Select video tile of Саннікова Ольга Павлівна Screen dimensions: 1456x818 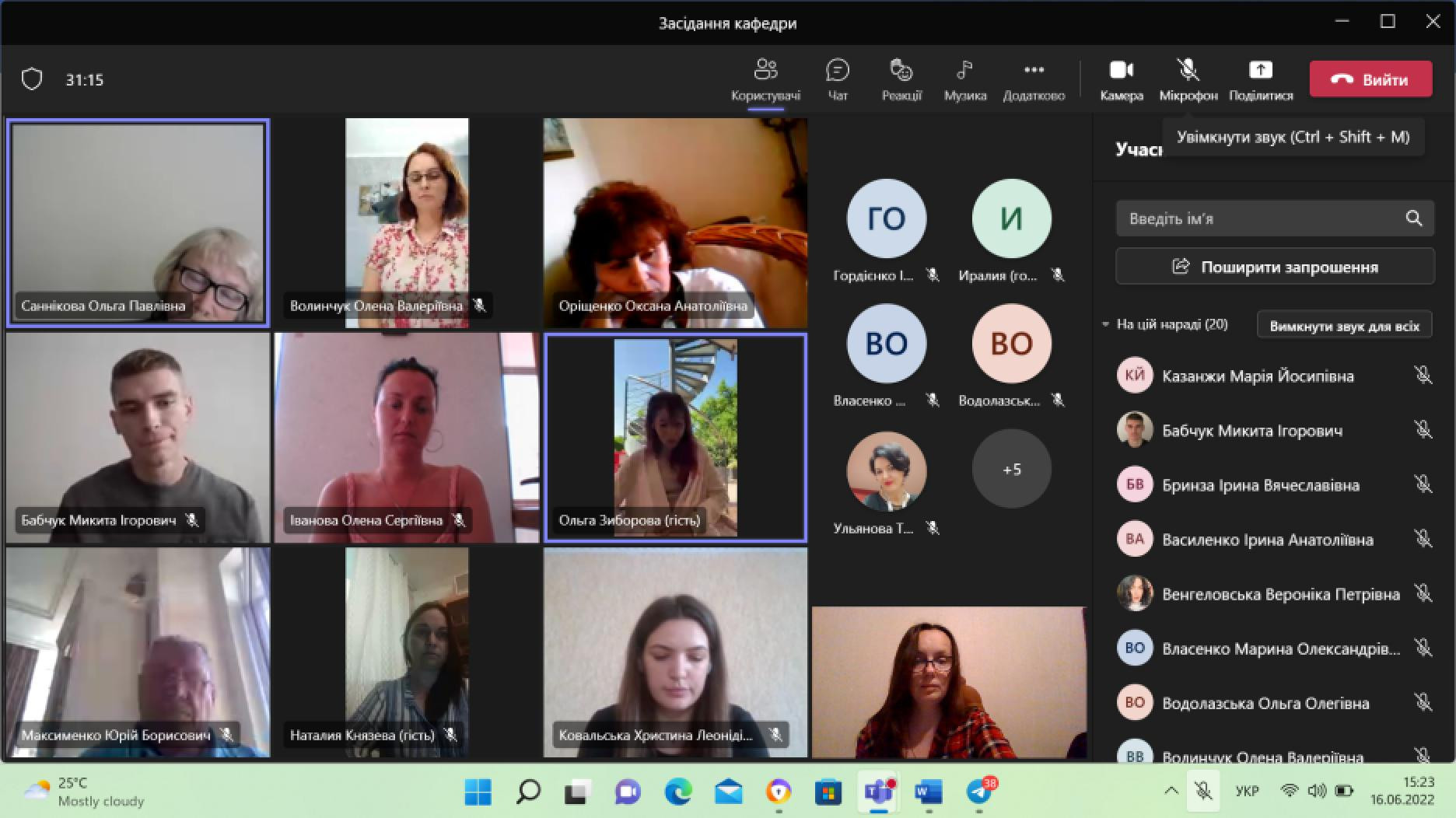[138, 223]
